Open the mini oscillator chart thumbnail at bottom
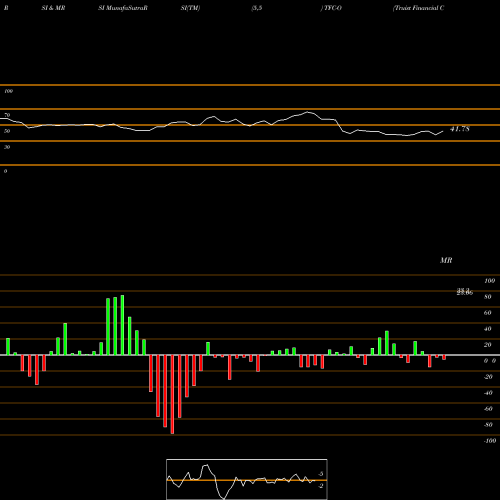This screenshot has height=500, width=500. coord(247,479)
